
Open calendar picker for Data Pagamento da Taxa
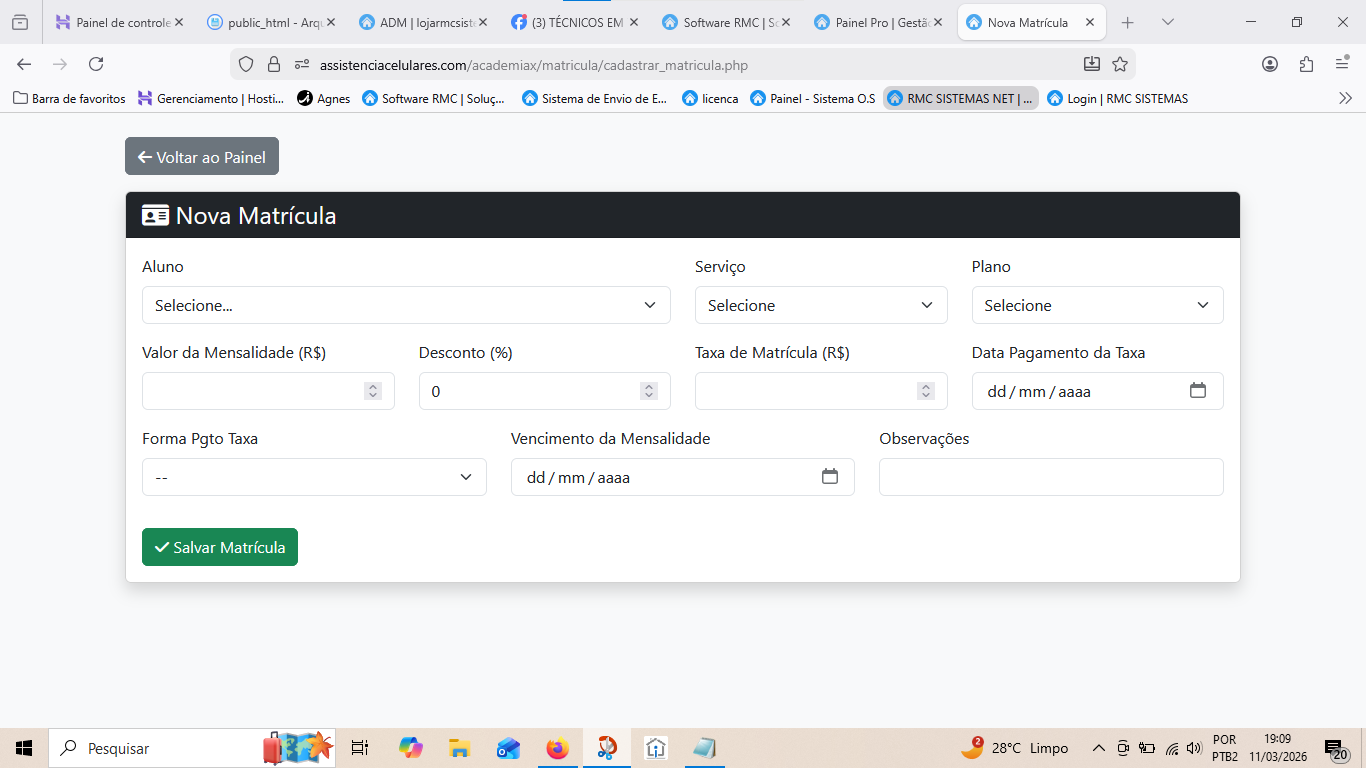(x=1197, y=391)
